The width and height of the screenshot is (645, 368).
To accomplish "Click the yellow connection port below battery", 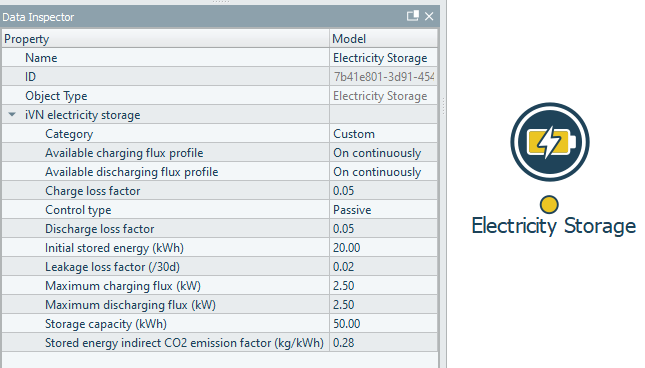I will click(549, 204).
